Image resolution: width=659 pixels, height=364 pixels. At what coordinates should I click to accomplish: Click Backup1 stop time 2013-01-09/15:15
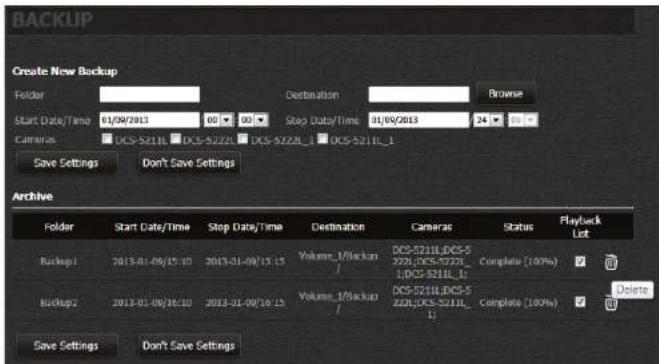pos(245,261)
